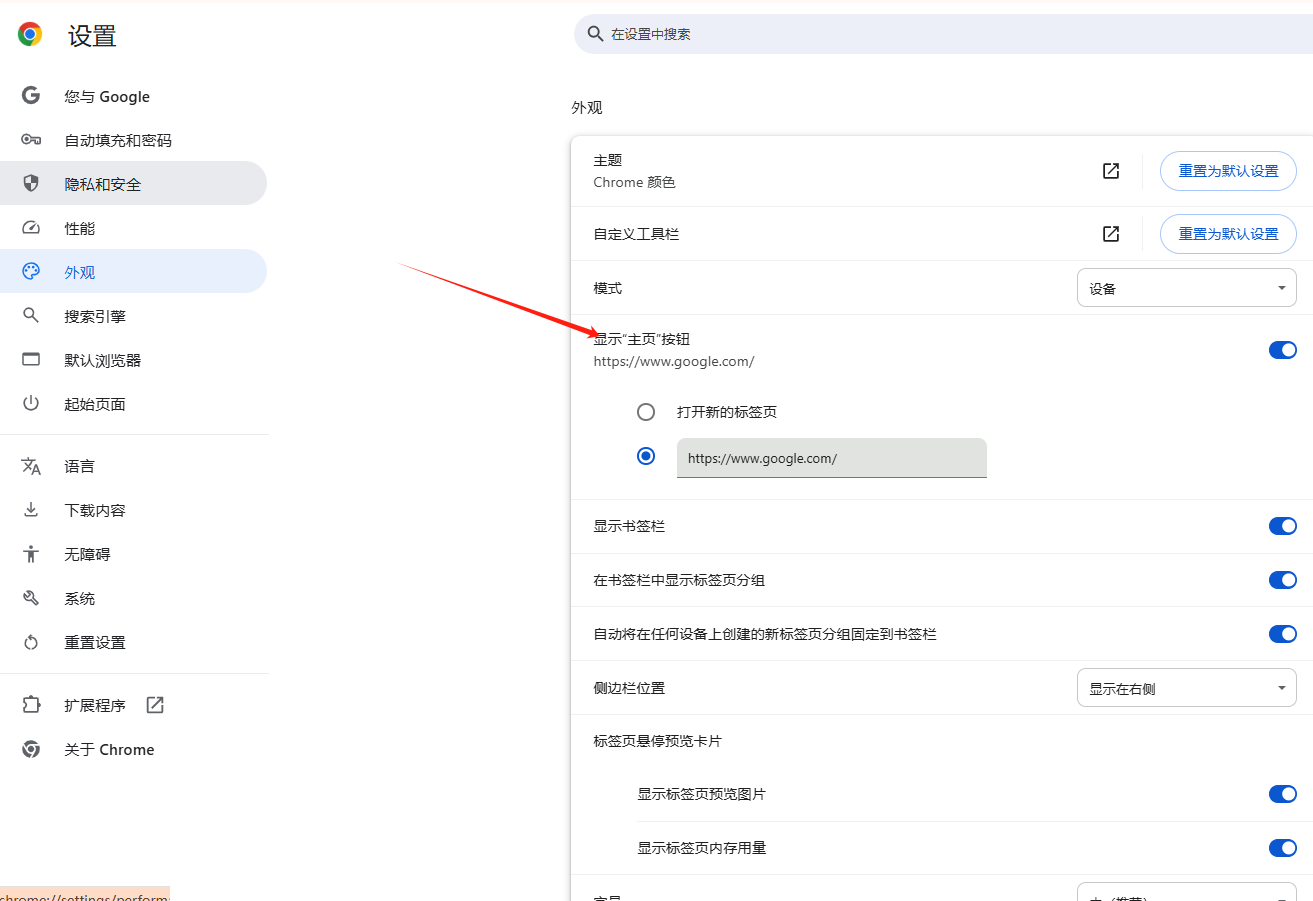Click the accessibility icon for 无障碍
Image resolution: width=1313 pixels, height=901 pixels.
[x=31, y=554]
